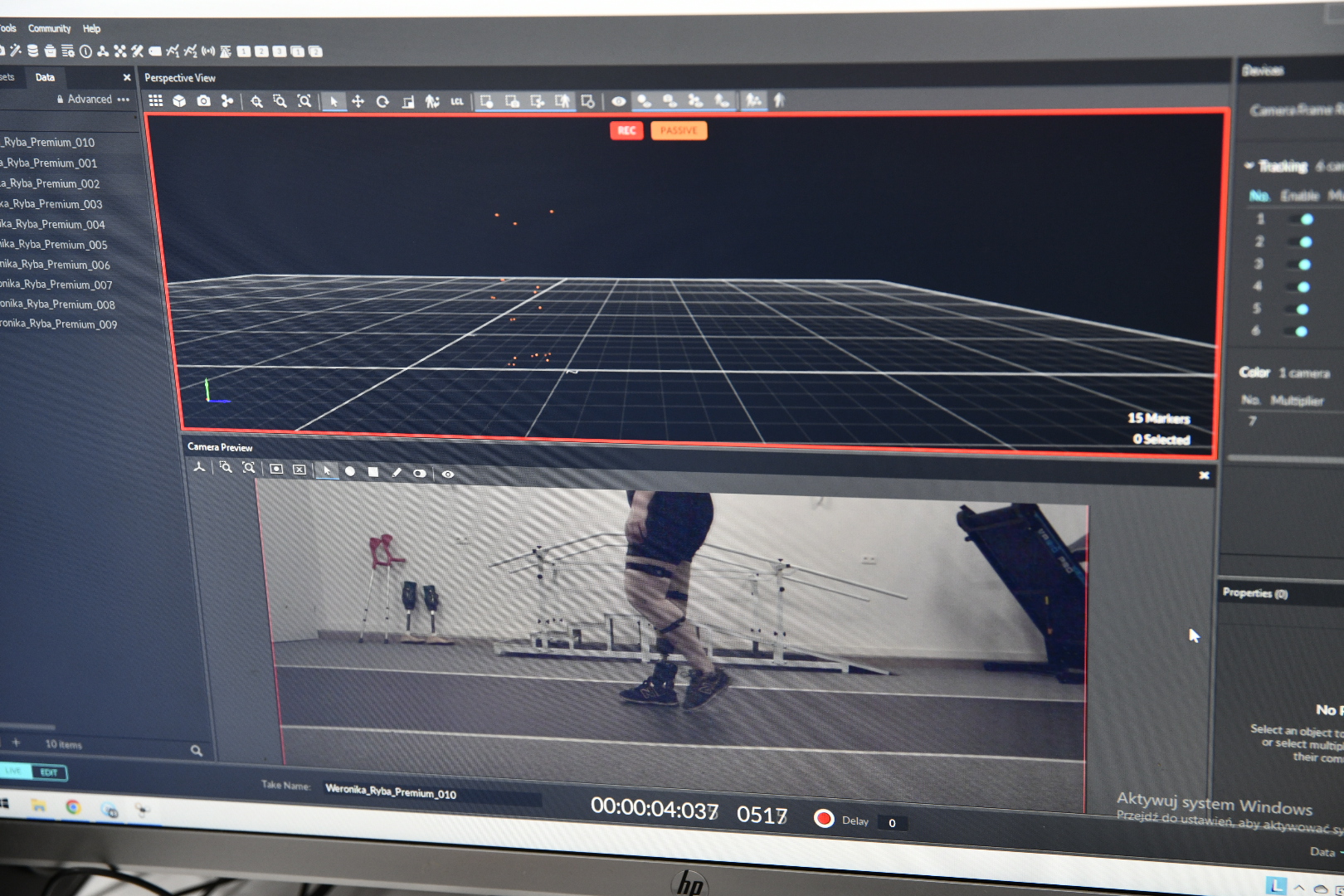Image resolution: width=1344 pixels, height=896 pixels.
Task: Toggle the eye icon in Camera Preview toolbar
Action: click(x=448, y=474)
